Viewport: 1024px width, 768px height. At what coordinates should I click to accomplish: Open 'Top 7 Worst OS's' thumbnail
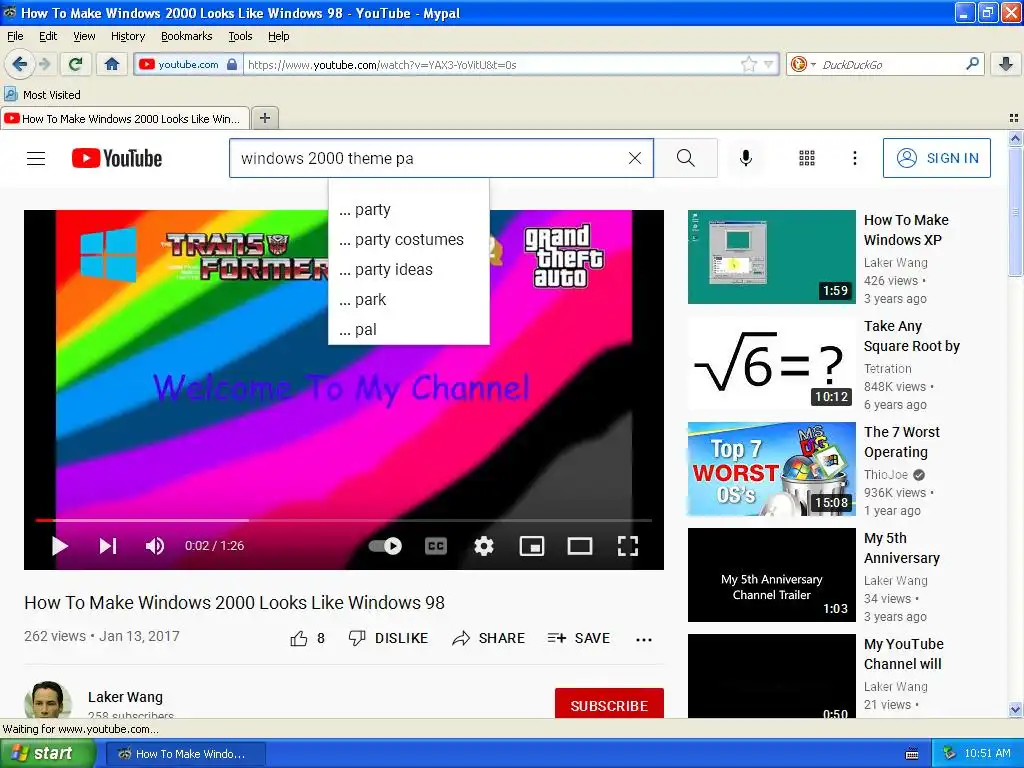771,469
